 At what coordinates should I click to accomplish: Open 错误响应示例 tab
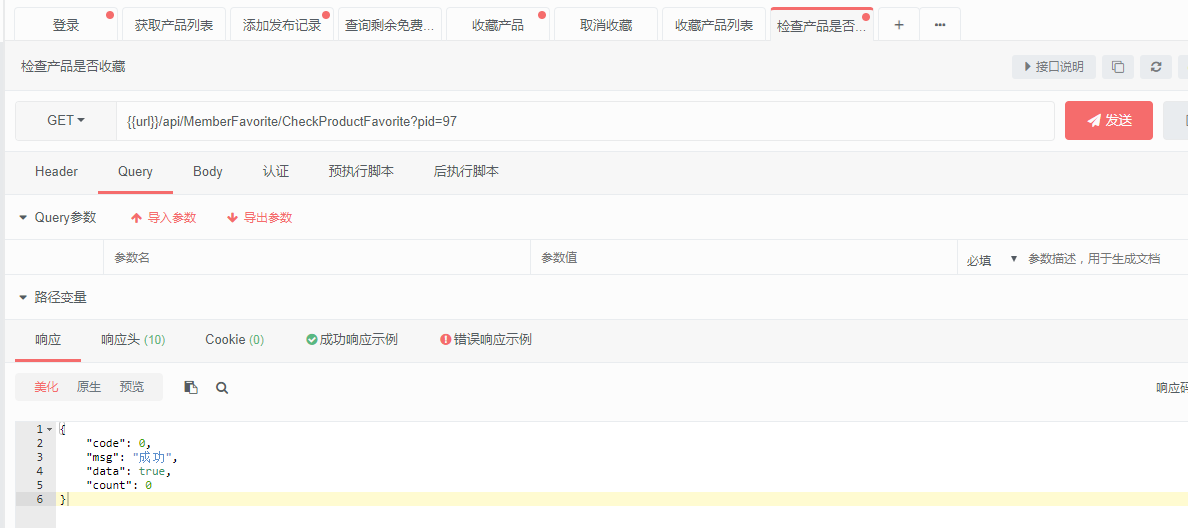486,340
